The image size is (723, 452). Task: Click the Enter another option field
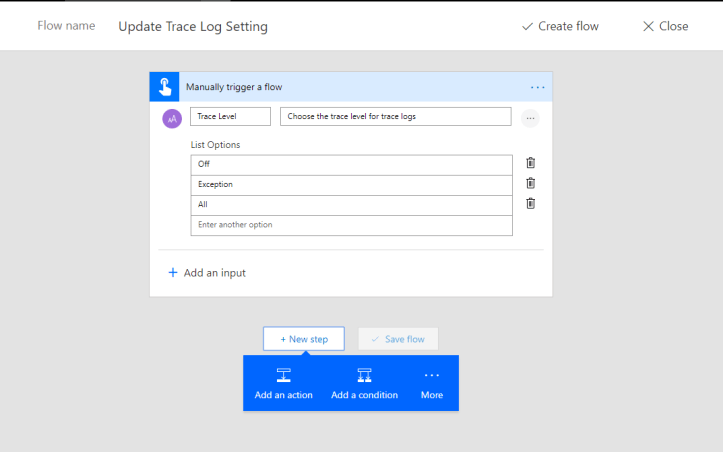[351, 225]
